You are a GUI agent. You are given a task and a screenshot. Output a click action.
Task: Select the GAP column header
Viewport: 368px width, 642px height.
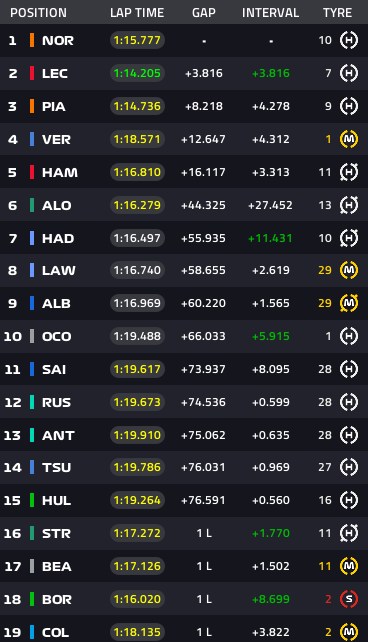click(x=204, y=13)
